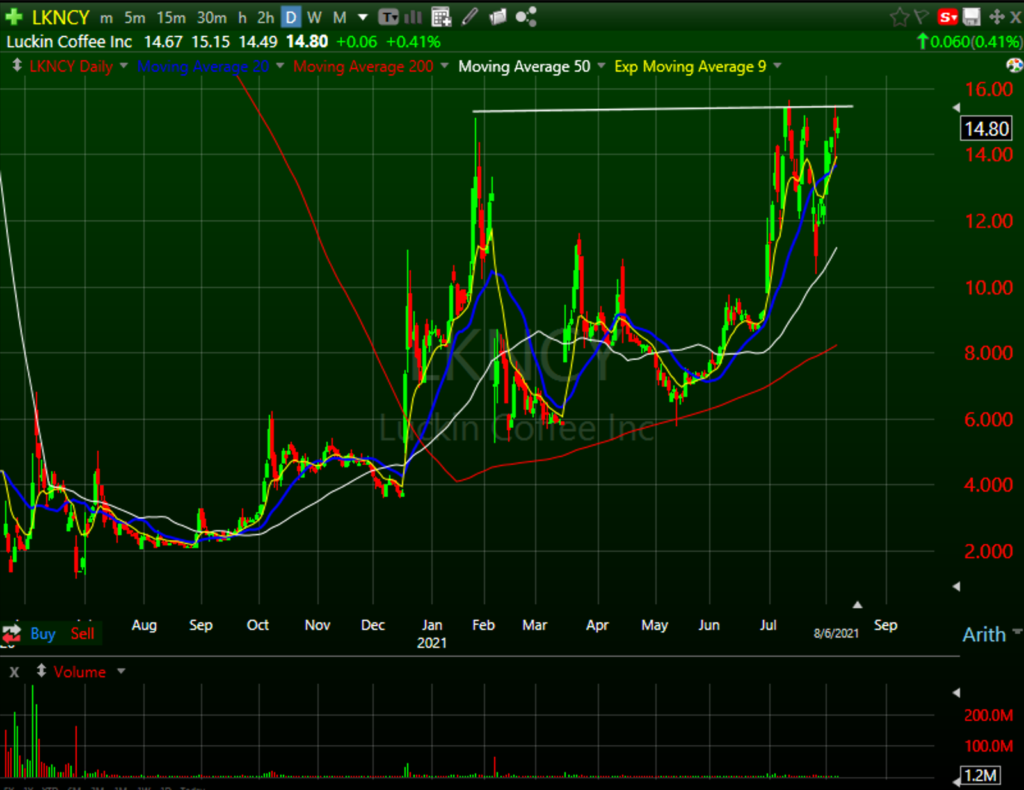Open the more timeframes dropdown arrow

362,18
